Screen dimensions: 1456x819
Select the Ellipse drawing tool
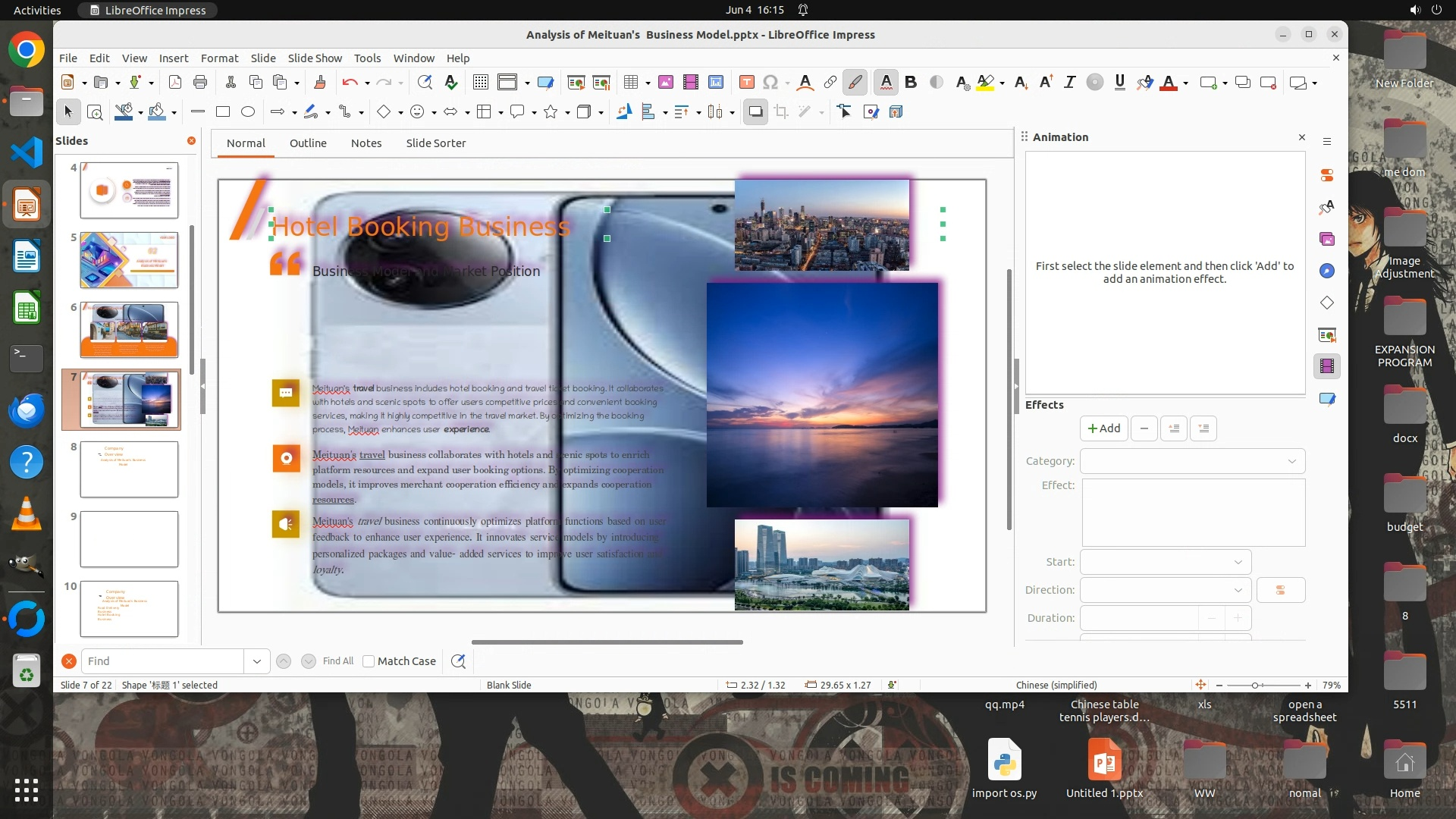[x=248, y=112]
